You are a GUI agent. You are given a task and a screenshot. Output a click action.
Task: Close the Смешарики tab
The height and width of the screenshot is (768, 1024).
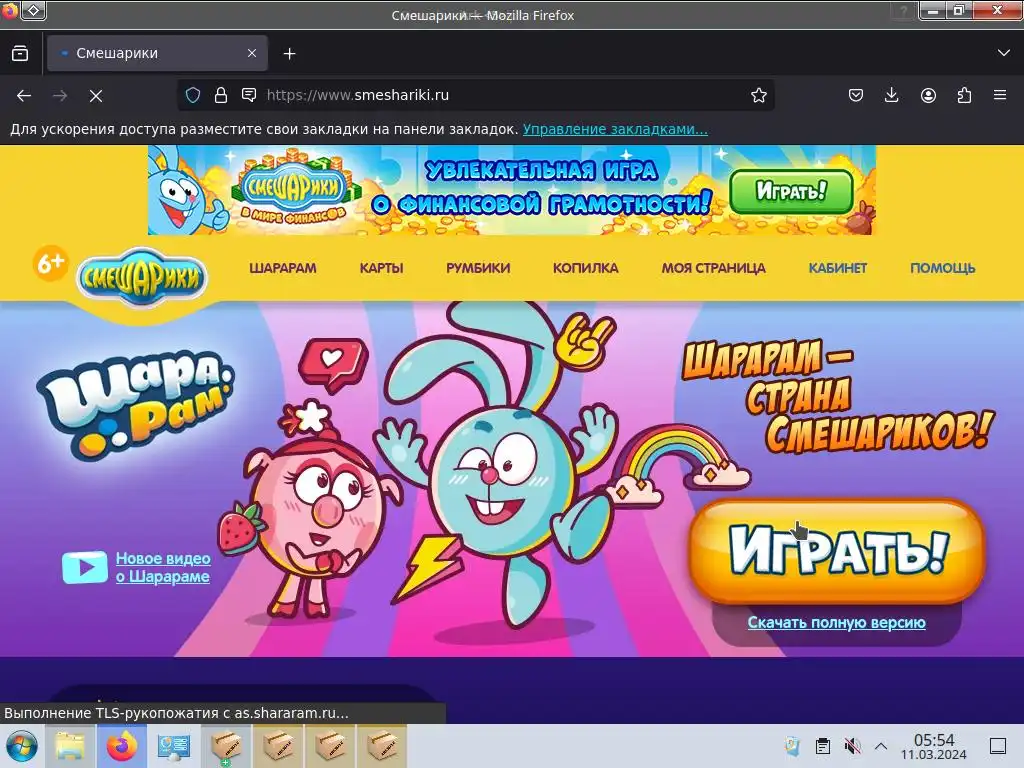coord(251,54)
